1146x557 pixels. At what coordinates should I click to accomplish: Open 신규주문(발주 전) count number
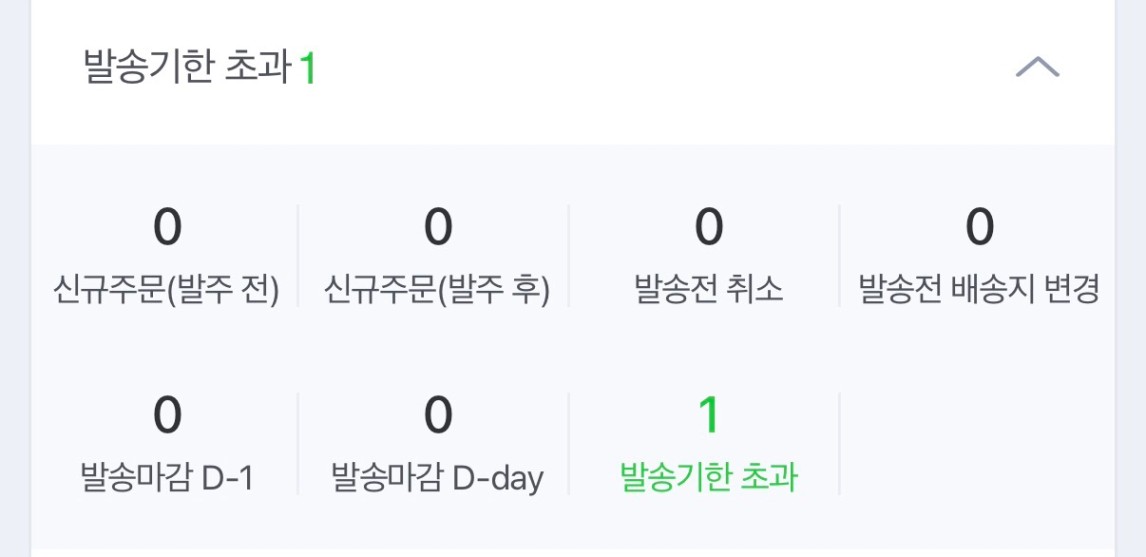(x=167, y=228)
